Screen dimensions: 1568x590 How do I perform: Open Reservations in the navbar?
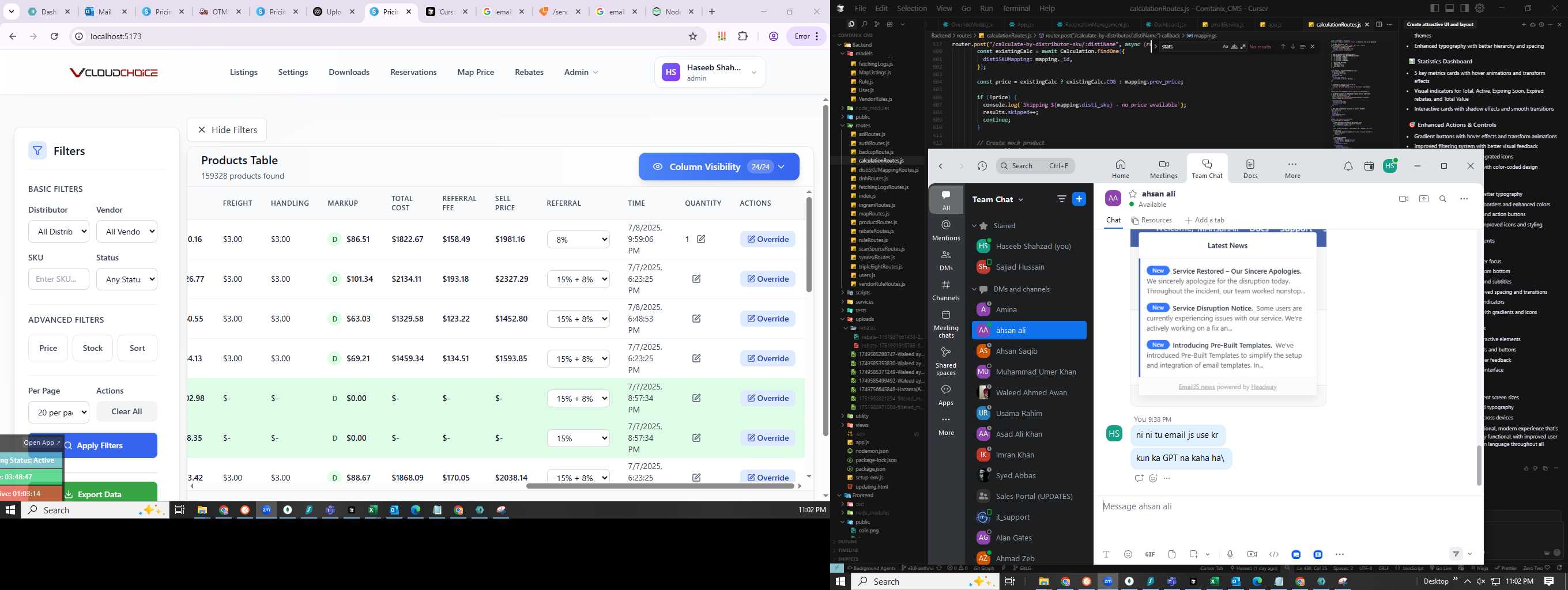pyautogui.click(x=413, y=72)
